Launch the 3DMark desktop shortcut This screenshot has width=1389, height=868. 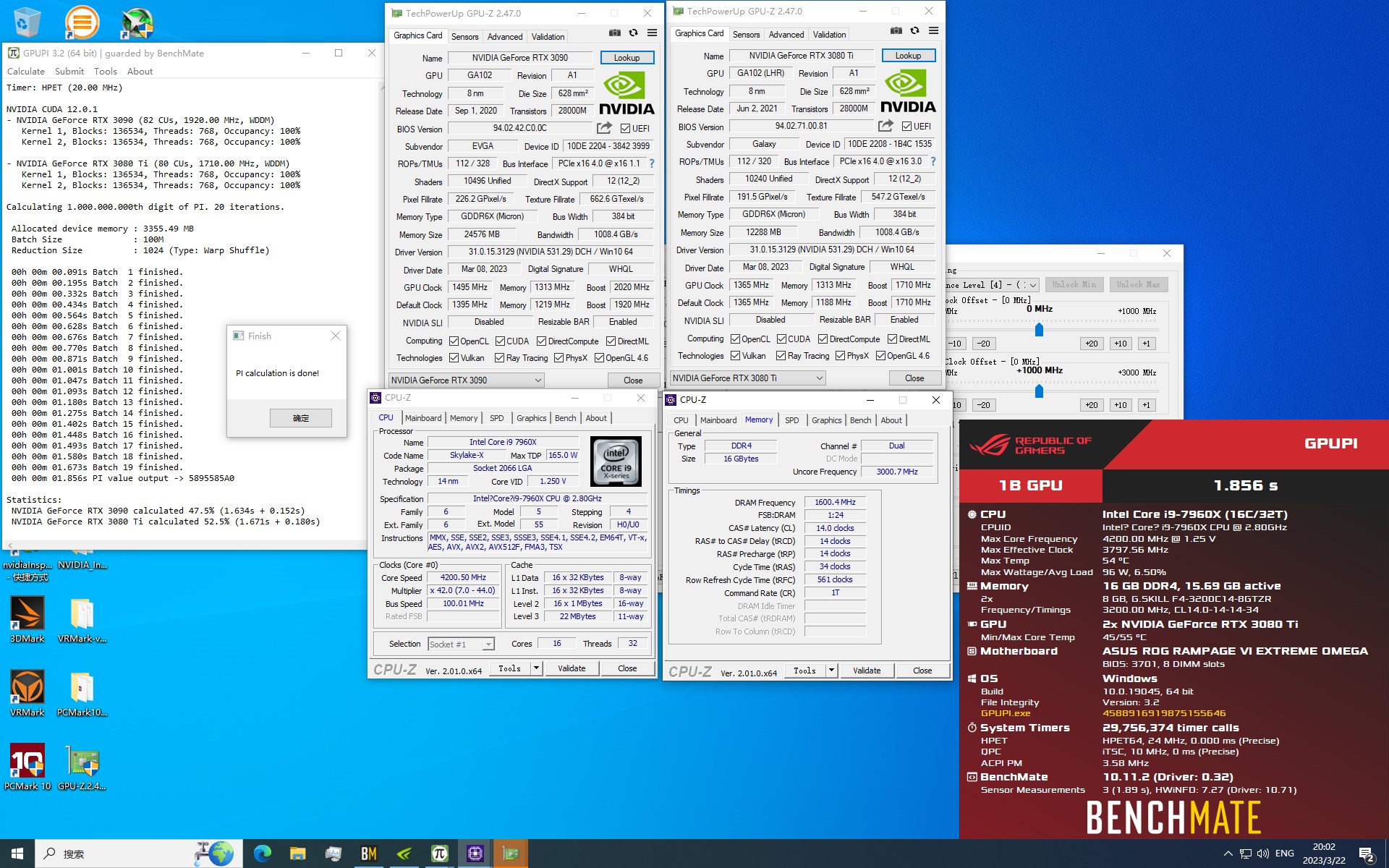pyautogui.click(x=27, y=619)
